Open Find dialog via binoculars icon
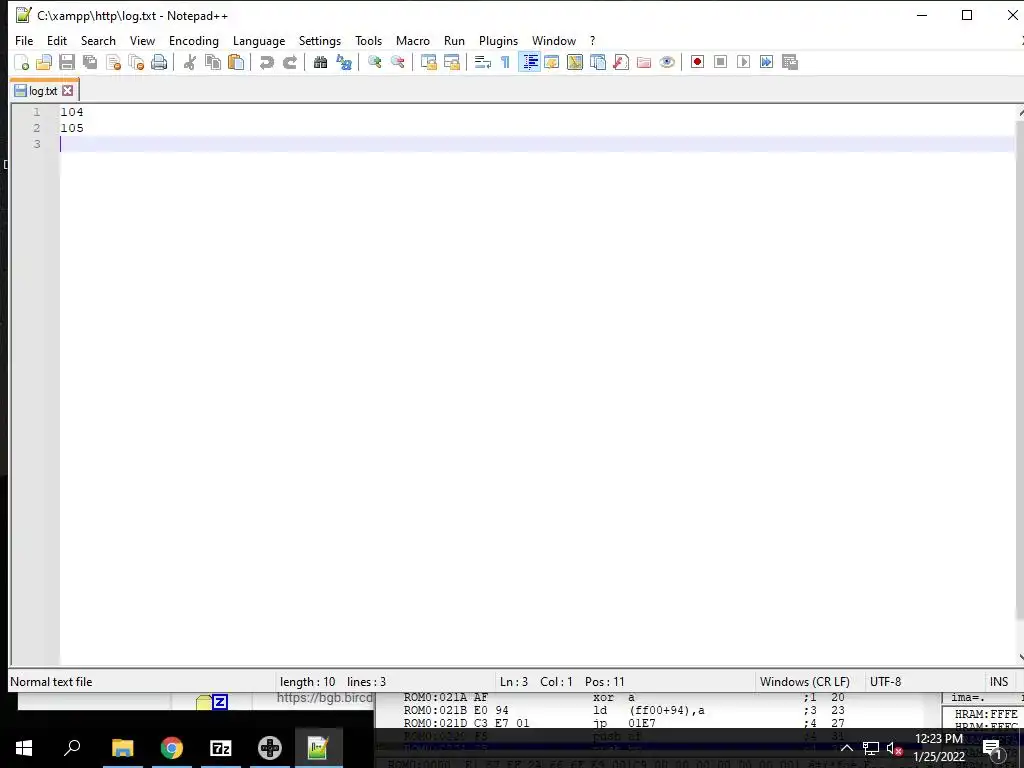 (320, 62)
